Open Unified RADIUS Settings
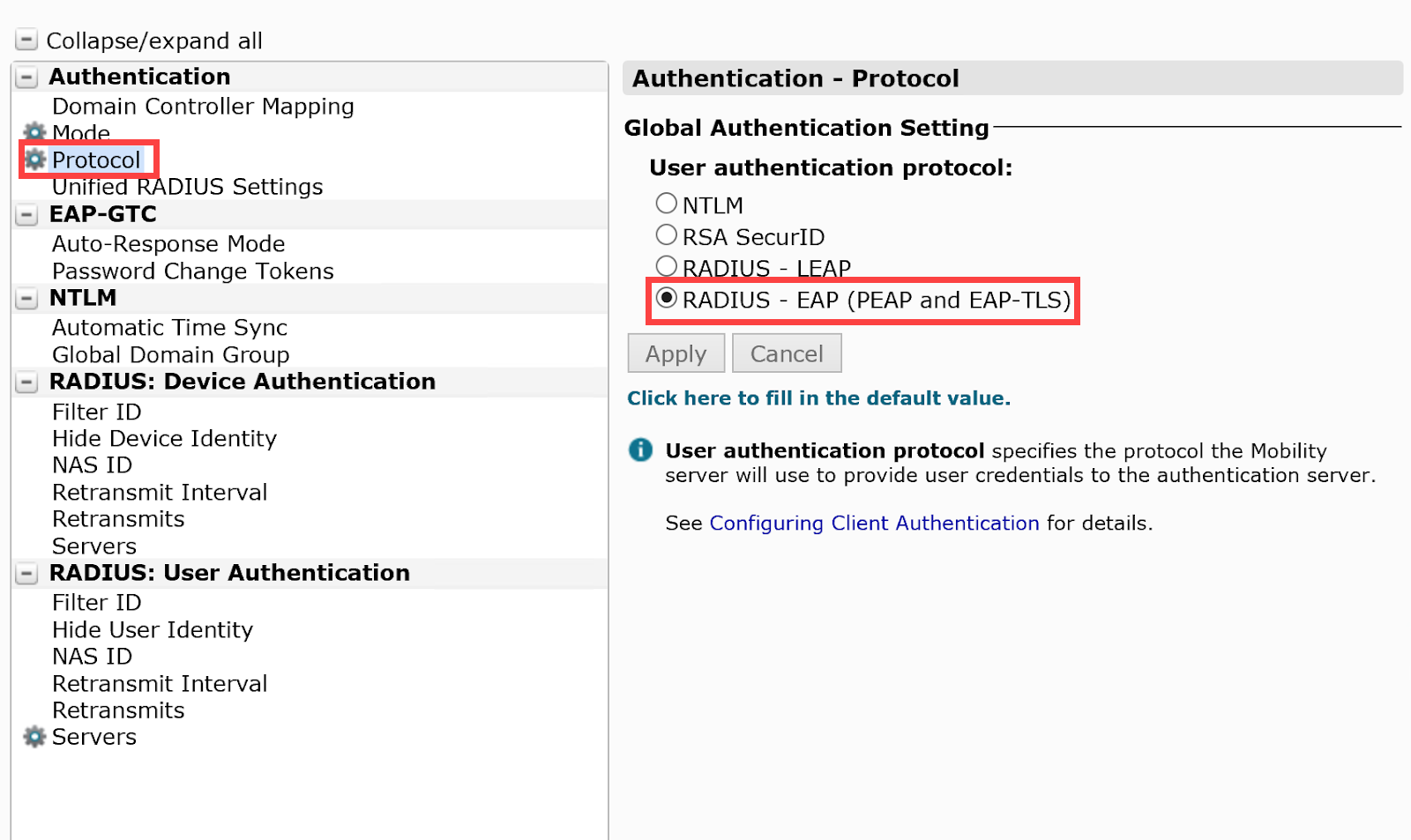1411x840 pixels. click(x=187, y=187)
